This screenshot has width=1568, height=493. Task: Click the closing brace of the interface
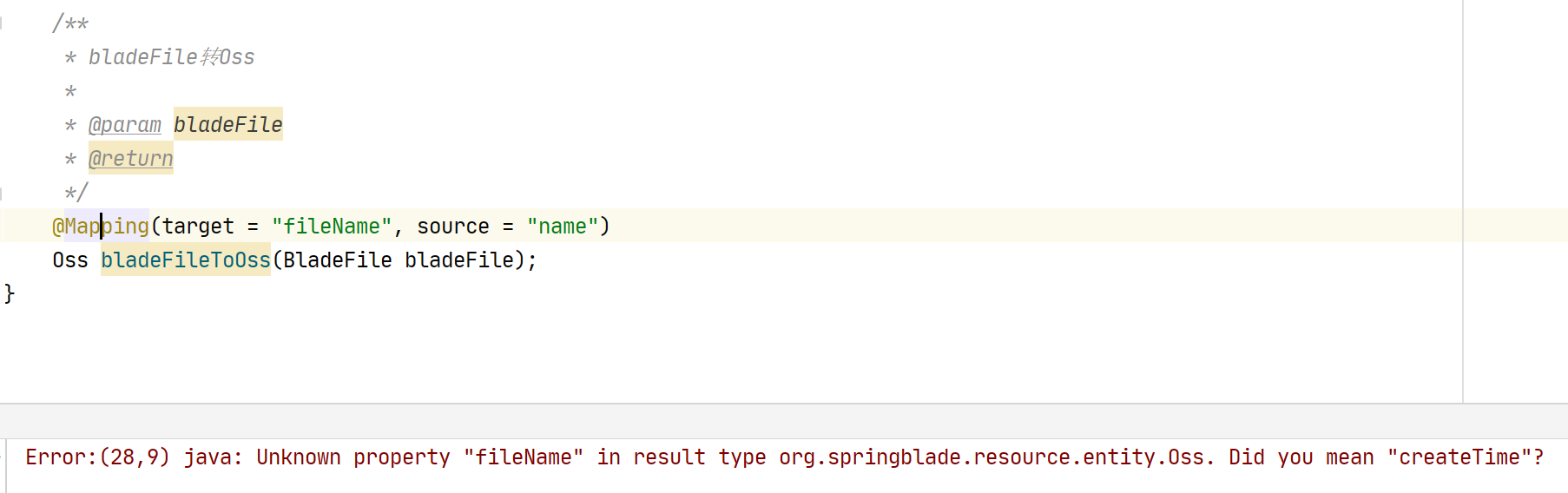[10, 294]
